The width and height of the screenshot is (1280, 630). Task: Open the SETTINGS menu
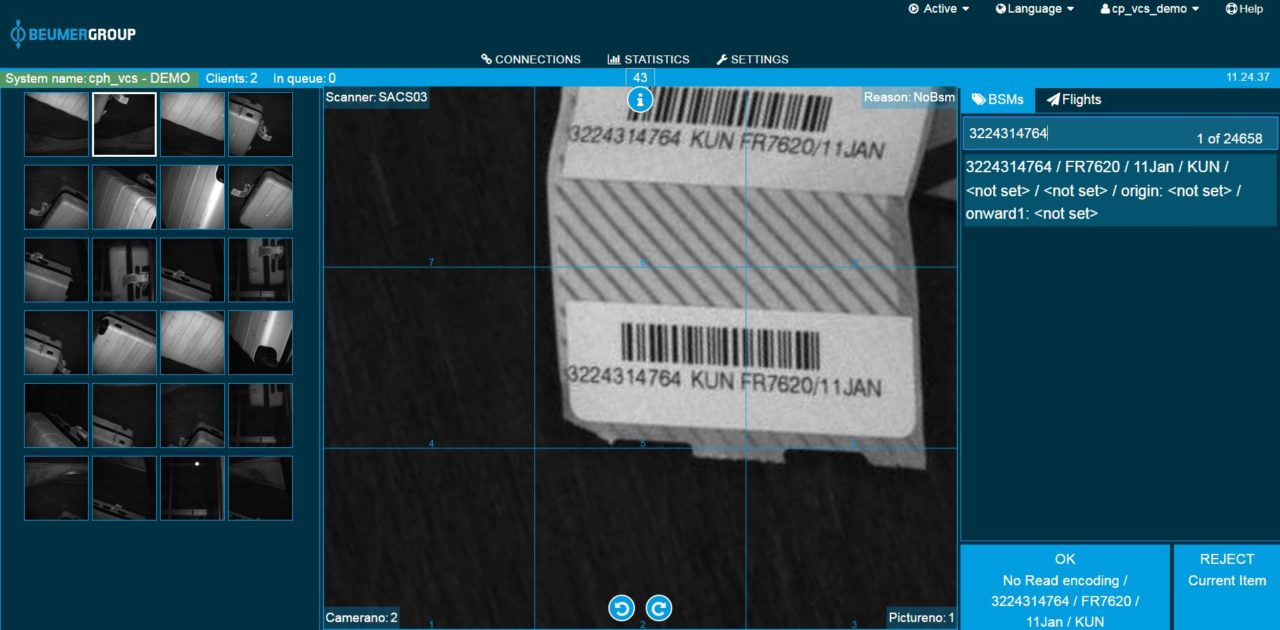[x=752, y=59]
